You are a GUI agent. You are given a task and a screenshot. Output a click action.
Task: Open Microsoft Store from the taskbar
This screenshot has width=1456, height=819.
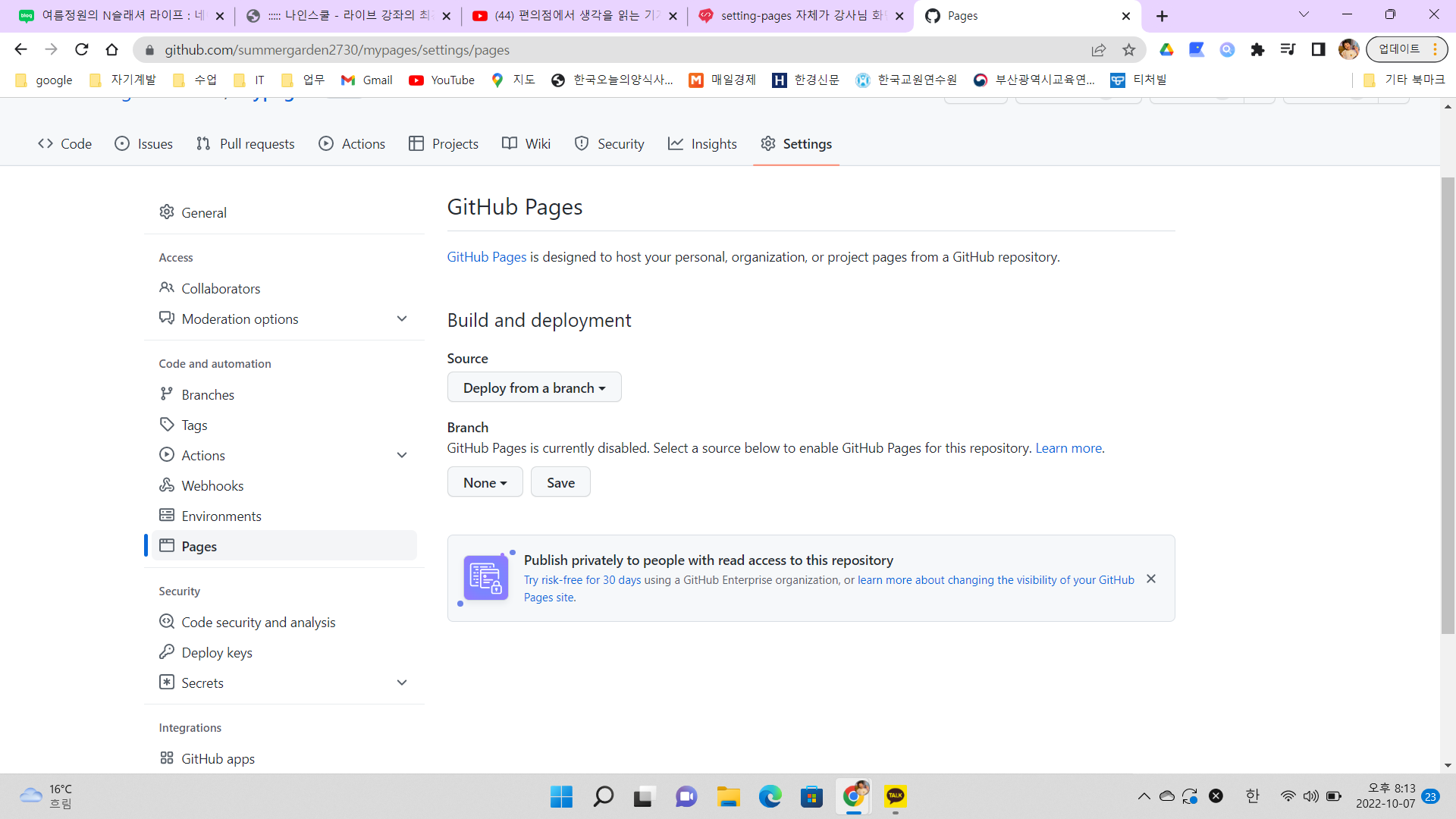click(811, 796)
